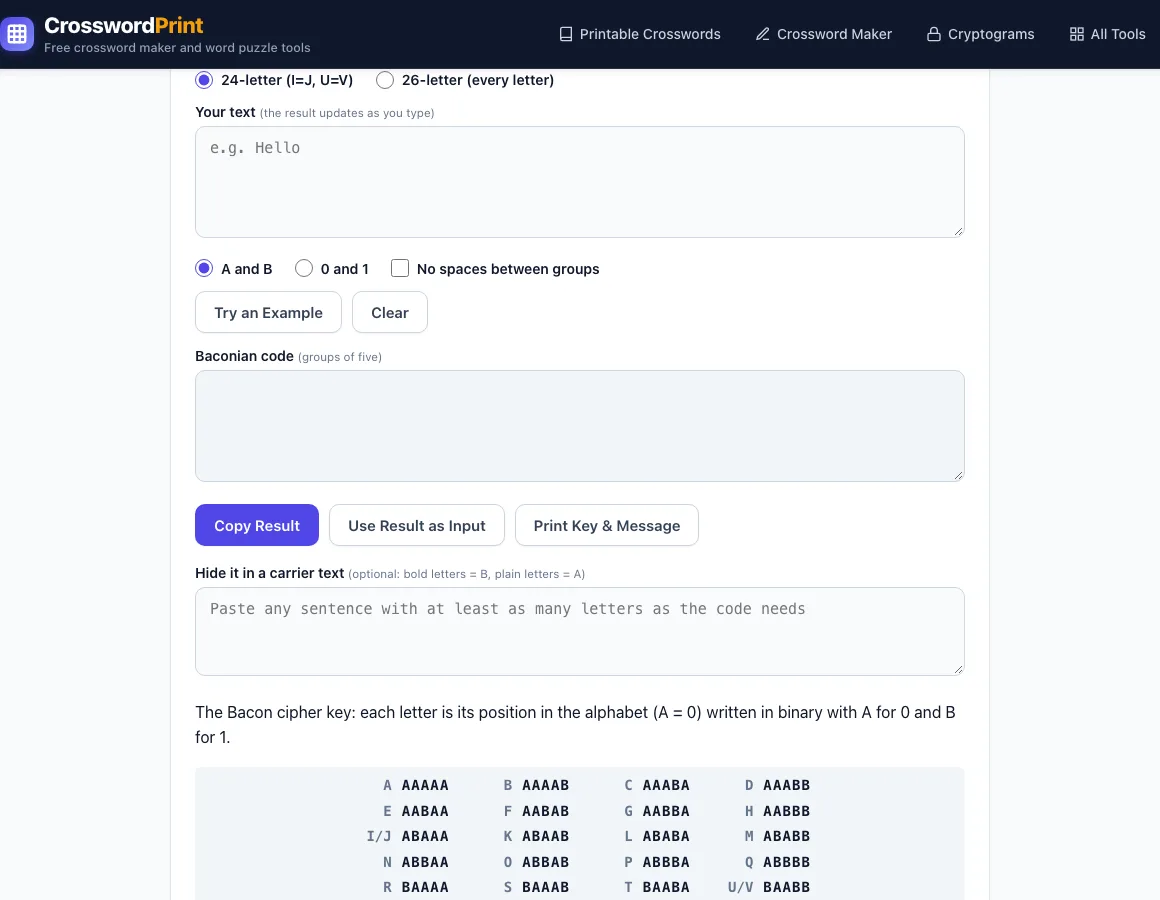
Task: Open the Crossword Maker menu item
Action: click(823, 34)
